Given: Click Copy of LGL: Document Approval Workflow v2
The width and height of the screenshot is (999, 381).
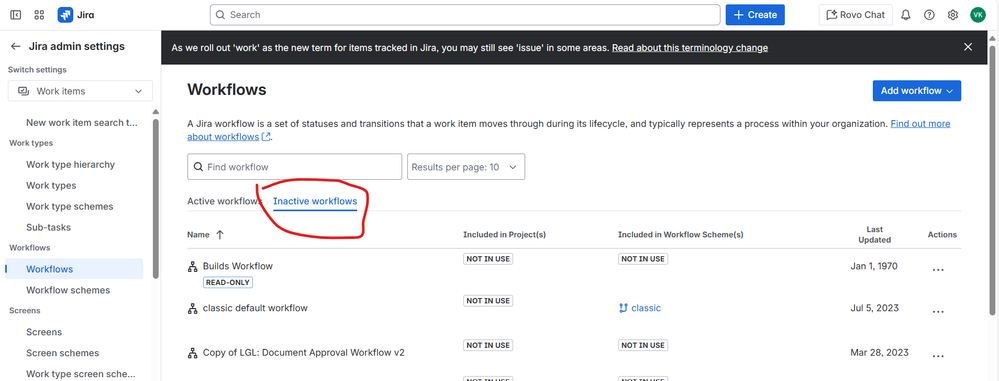Looking at the screenshot, I should coord(304,353).
